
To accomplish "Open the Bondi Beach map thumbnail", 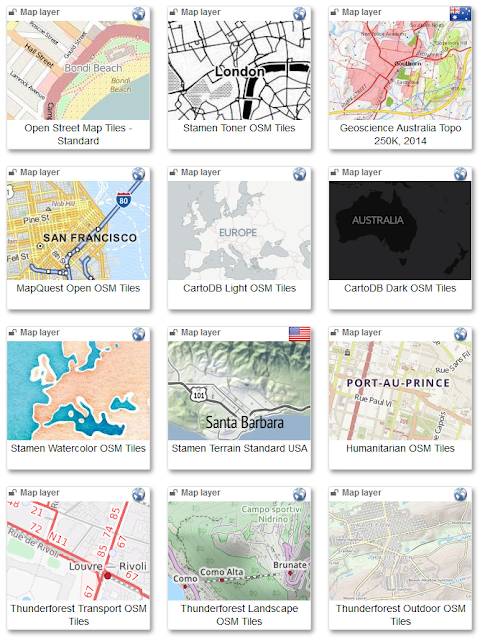I will pyautogui.click(x=78, y=70).
